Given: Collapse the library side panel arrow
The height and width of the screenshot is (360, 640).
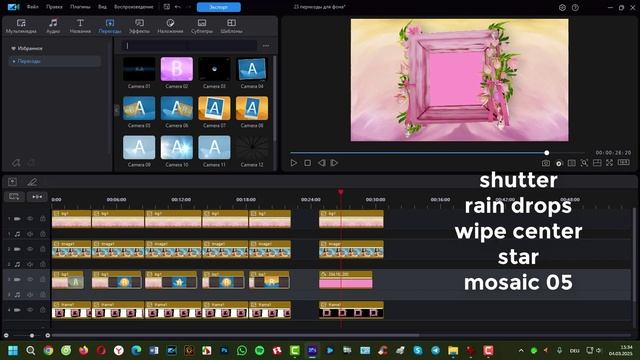Looking at the screenshot, I should pyautogui.click(x=117, y=110).
